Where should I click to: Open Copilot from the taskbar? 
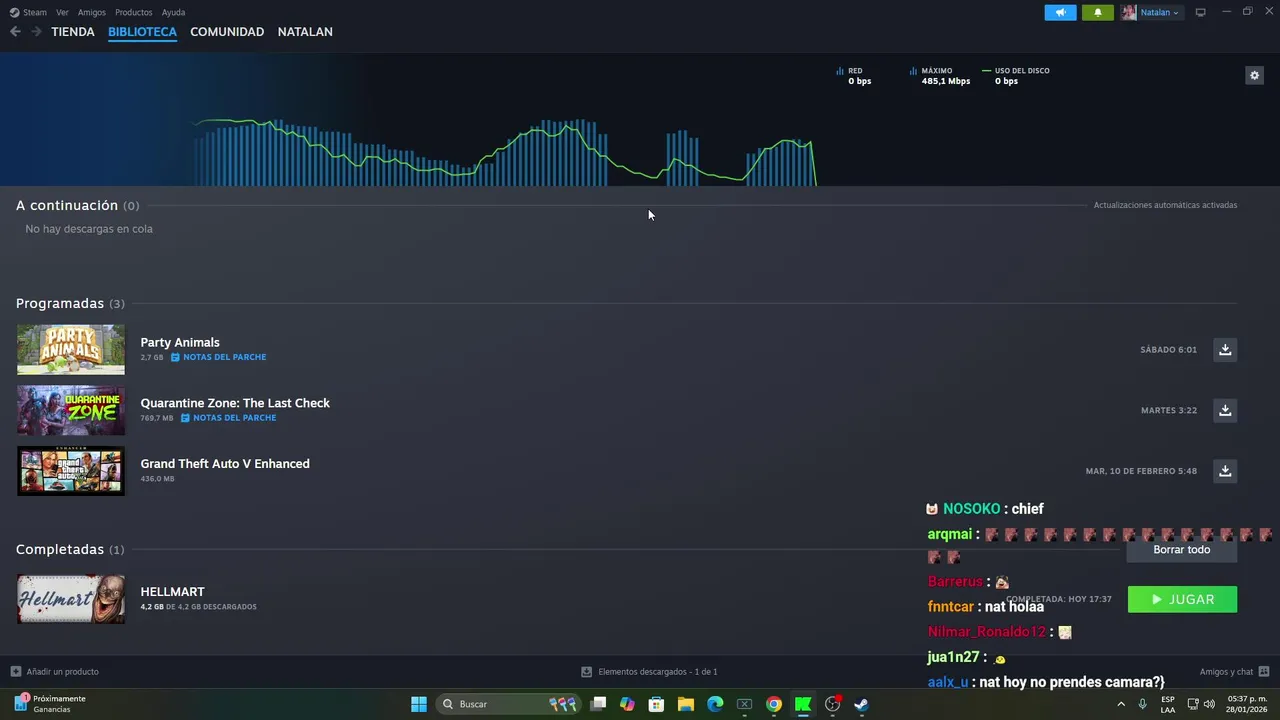click(627, 704)
